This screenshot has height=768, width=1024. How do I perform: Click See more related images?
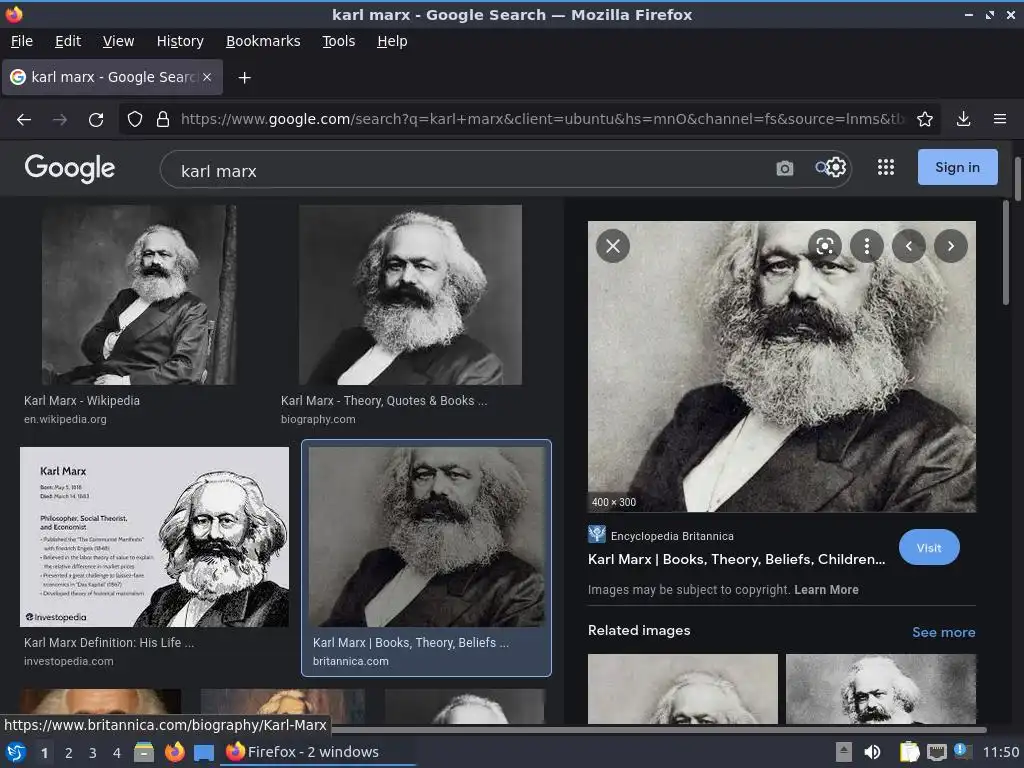(944, 632)
